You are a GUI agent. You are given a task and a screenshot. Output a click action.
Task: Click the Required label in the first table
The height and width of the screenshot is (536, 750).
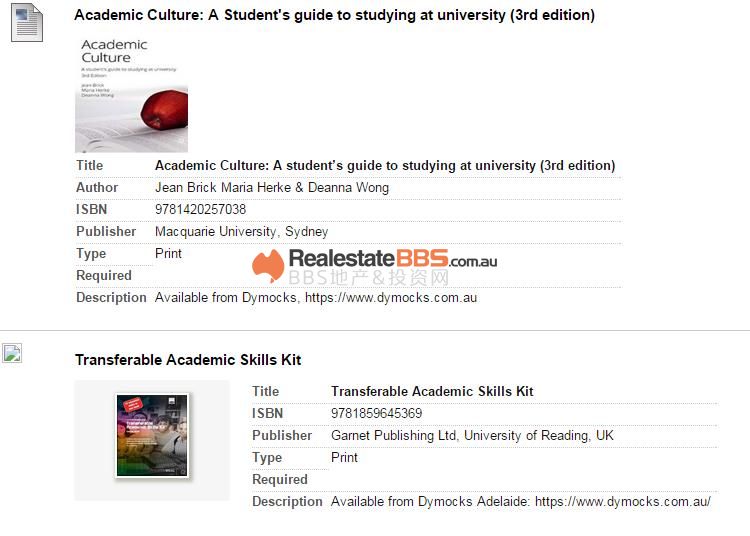point(104,275)
